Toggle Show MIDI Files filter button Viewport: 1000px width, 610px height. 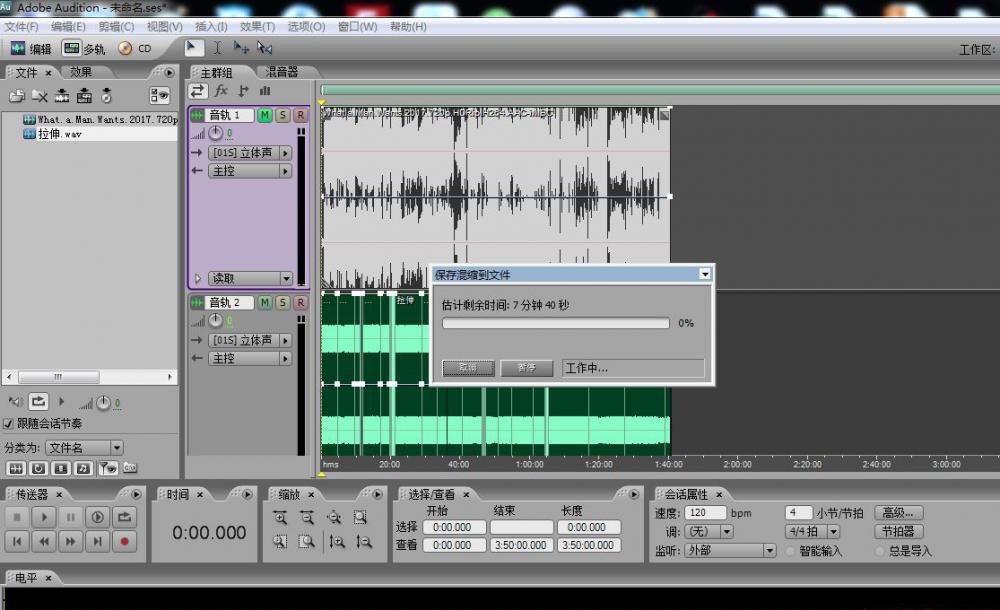(83, 468)
